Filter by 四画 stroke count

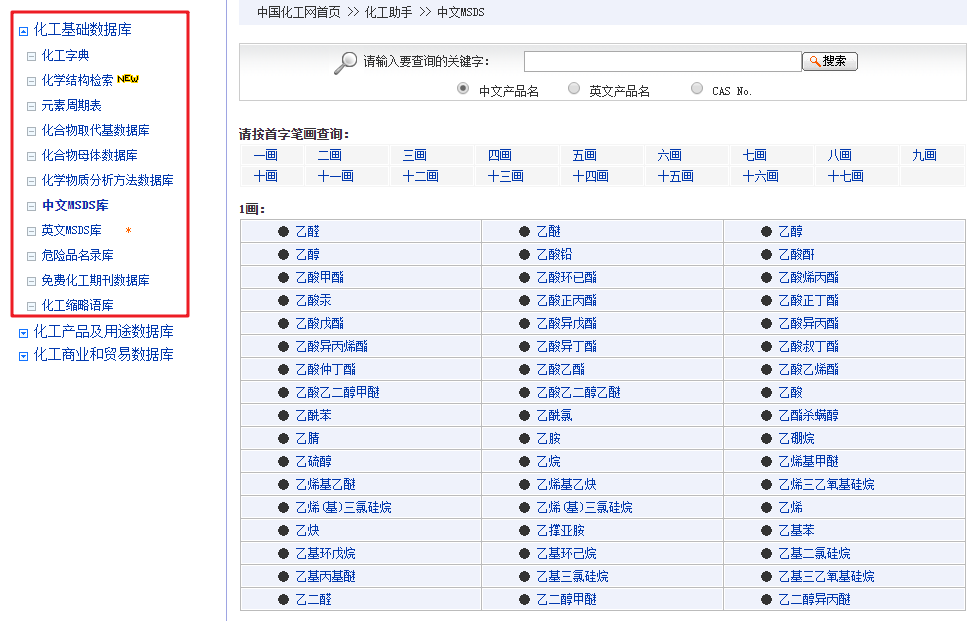500,155
